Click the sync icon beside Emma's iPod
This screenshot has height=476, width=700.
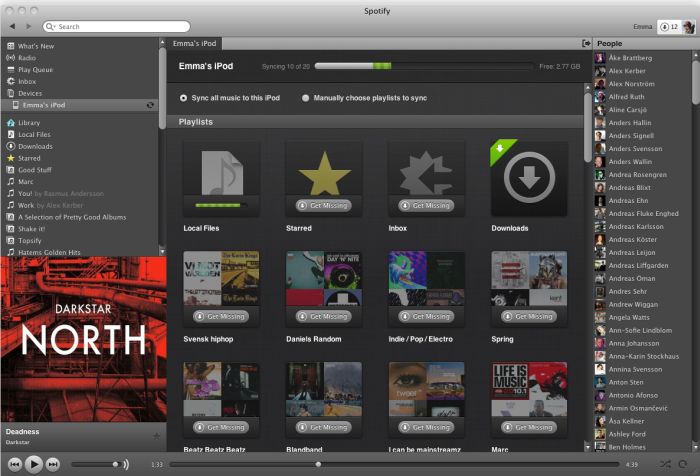click(x=149, y=105)
